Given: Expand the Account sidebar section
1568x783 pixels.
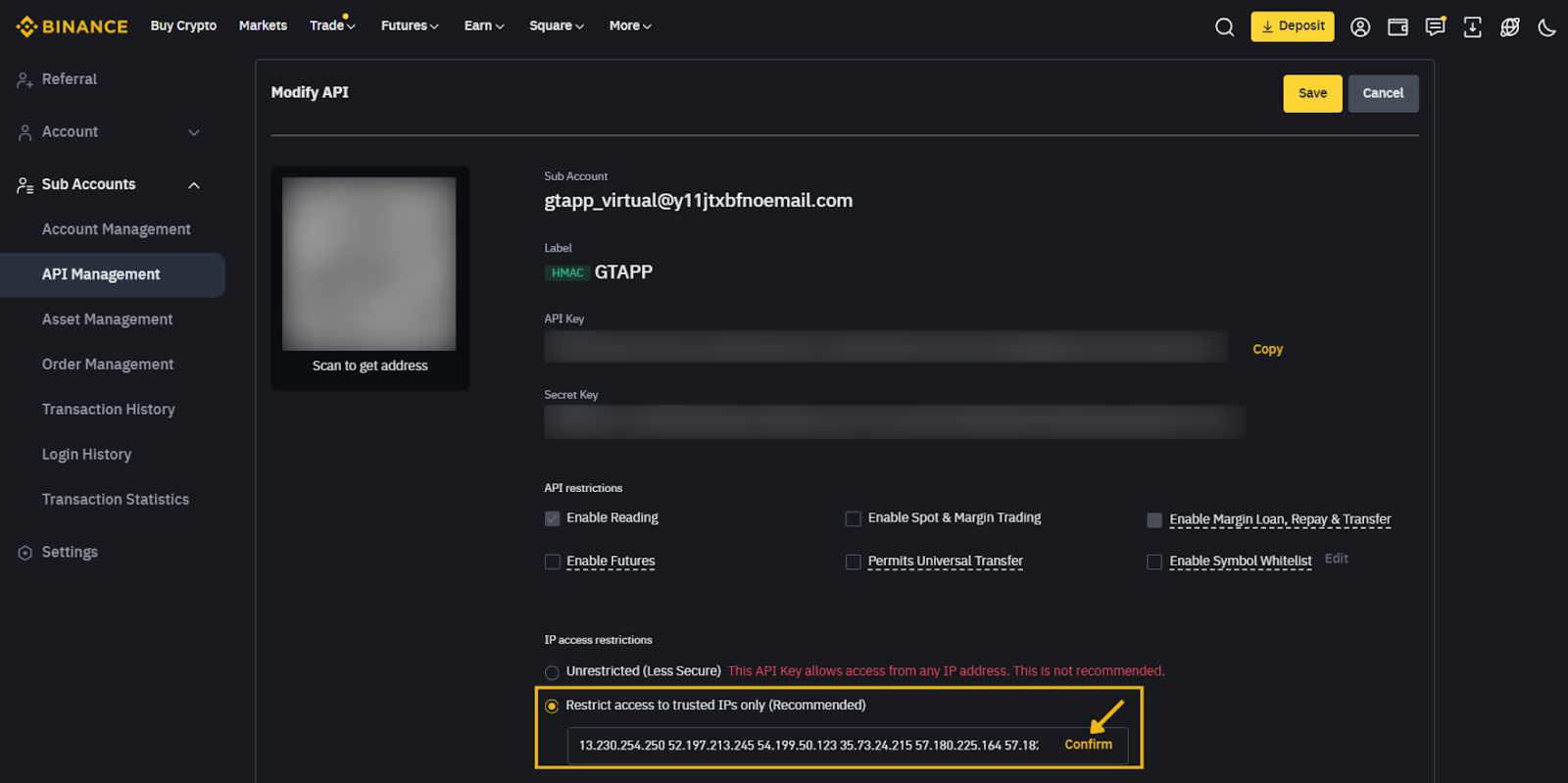Looking at the screenshot, I should pos(194,132).
